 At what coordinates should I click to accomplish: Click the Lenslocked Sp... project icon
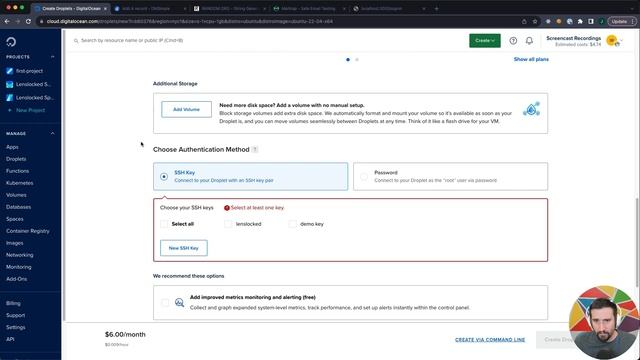pyautogui.click(x=9, y=98)
